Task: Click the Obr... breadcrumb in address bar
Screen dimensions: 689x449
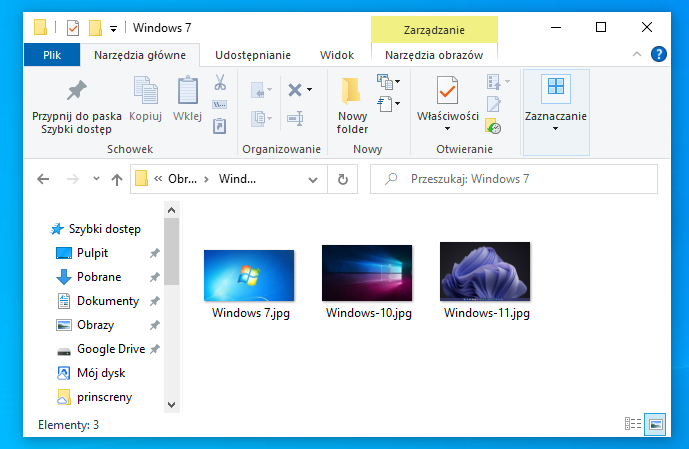Action: pos(182,179)
